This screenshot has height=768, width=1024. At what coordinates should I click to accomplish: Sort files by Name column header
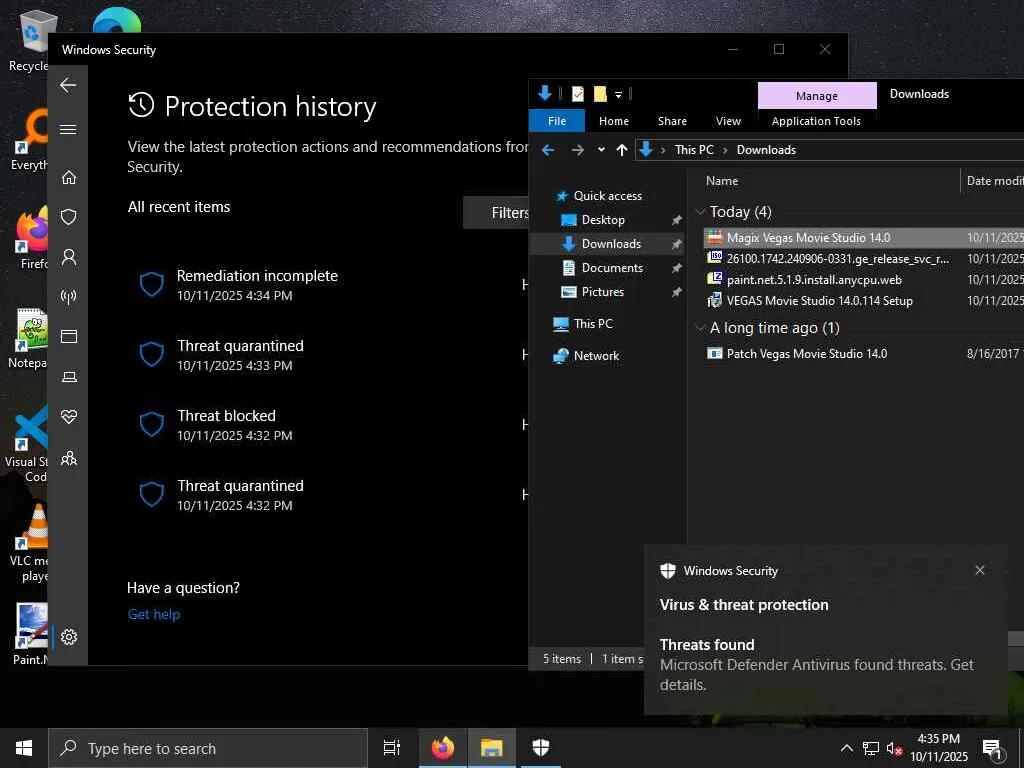722,181
